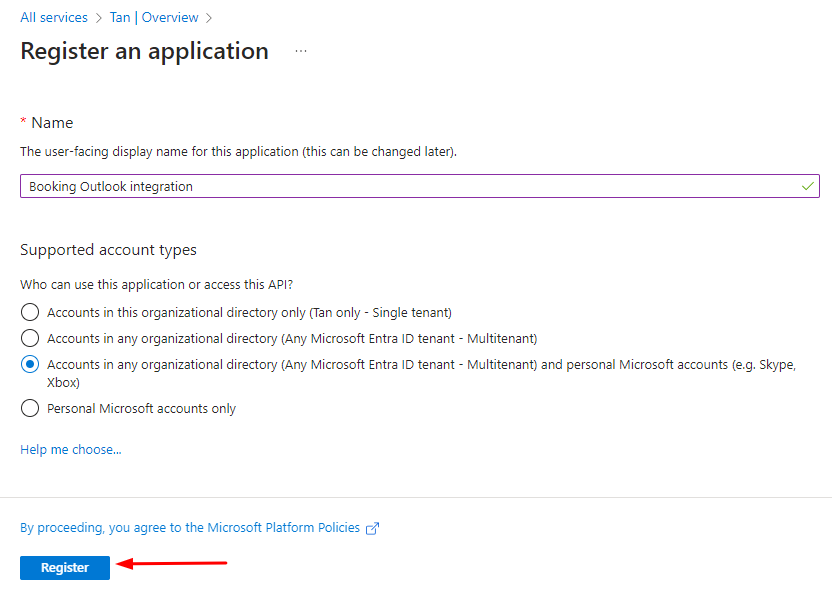Click the required Name label
The width and height of the screenshot is (832, 590).
coord(47,123)
